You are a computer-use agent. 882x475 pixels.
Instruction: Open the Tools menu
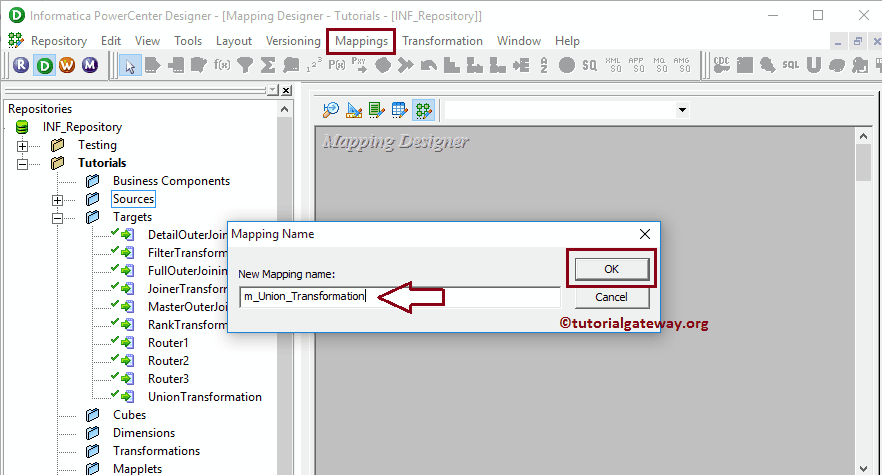188,41
